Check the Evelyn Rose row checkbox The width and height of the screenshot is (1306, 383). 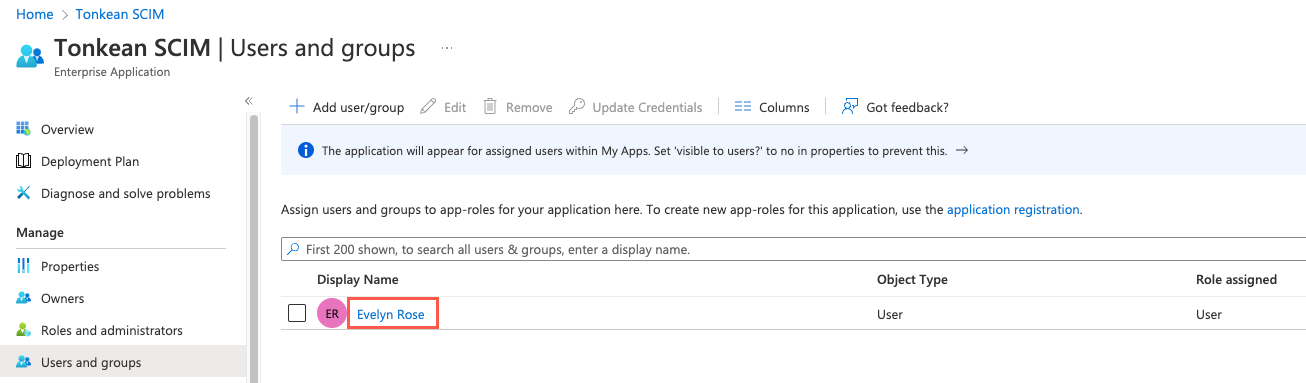[x=297, y=313]
